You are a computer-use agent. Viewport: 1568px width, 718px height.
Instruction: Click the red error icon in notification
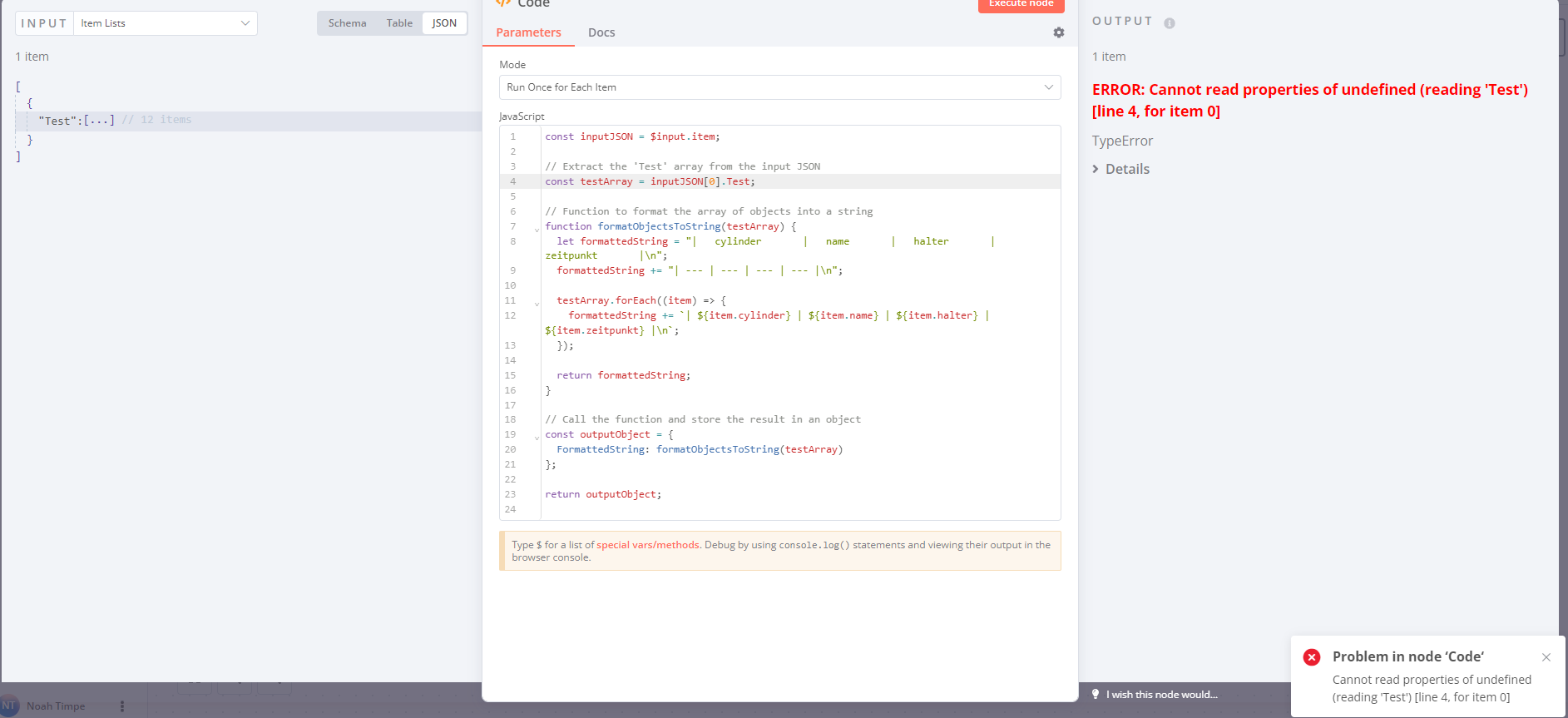[x=1312, y=657]
